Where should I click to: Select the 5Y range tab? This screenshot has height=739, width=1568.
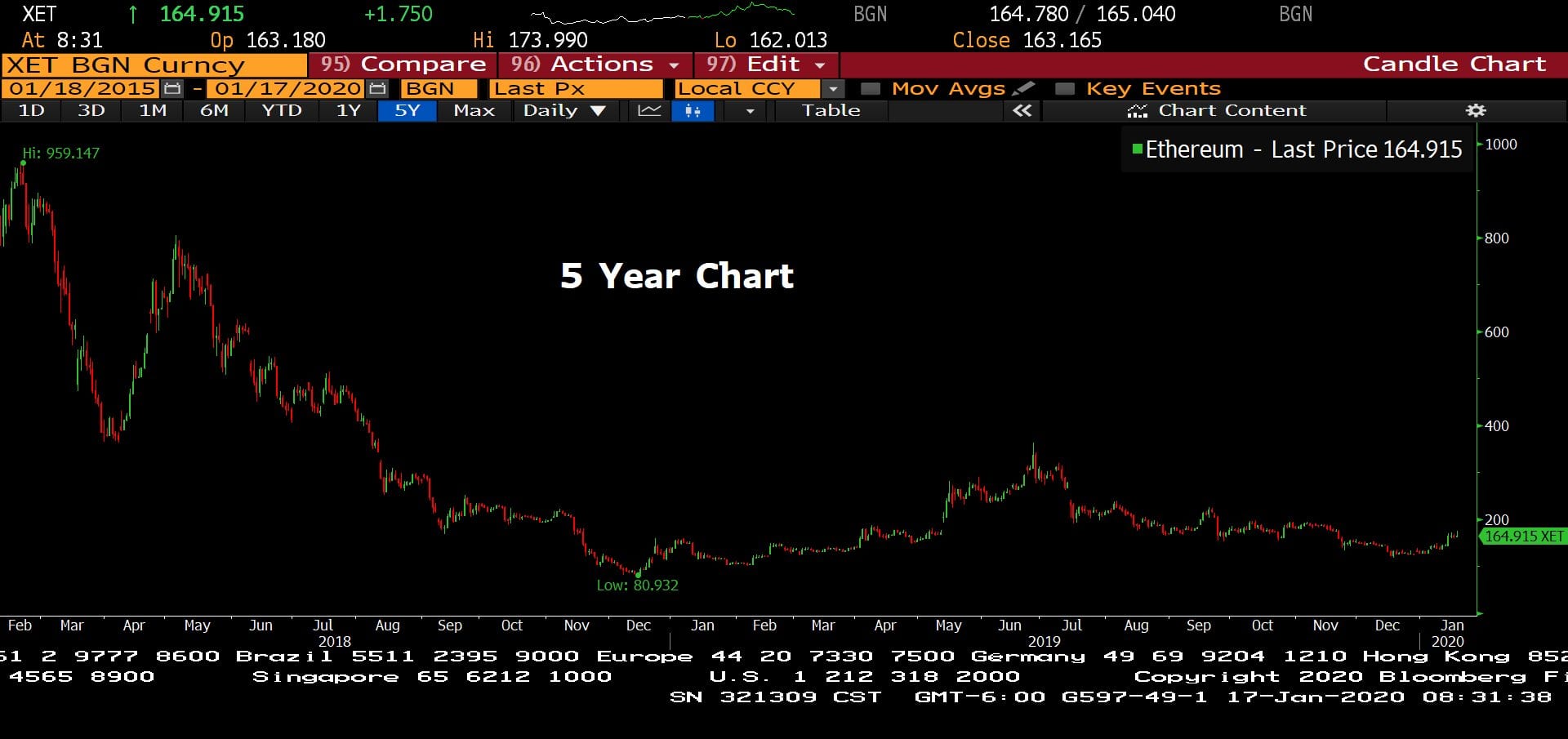407,110
